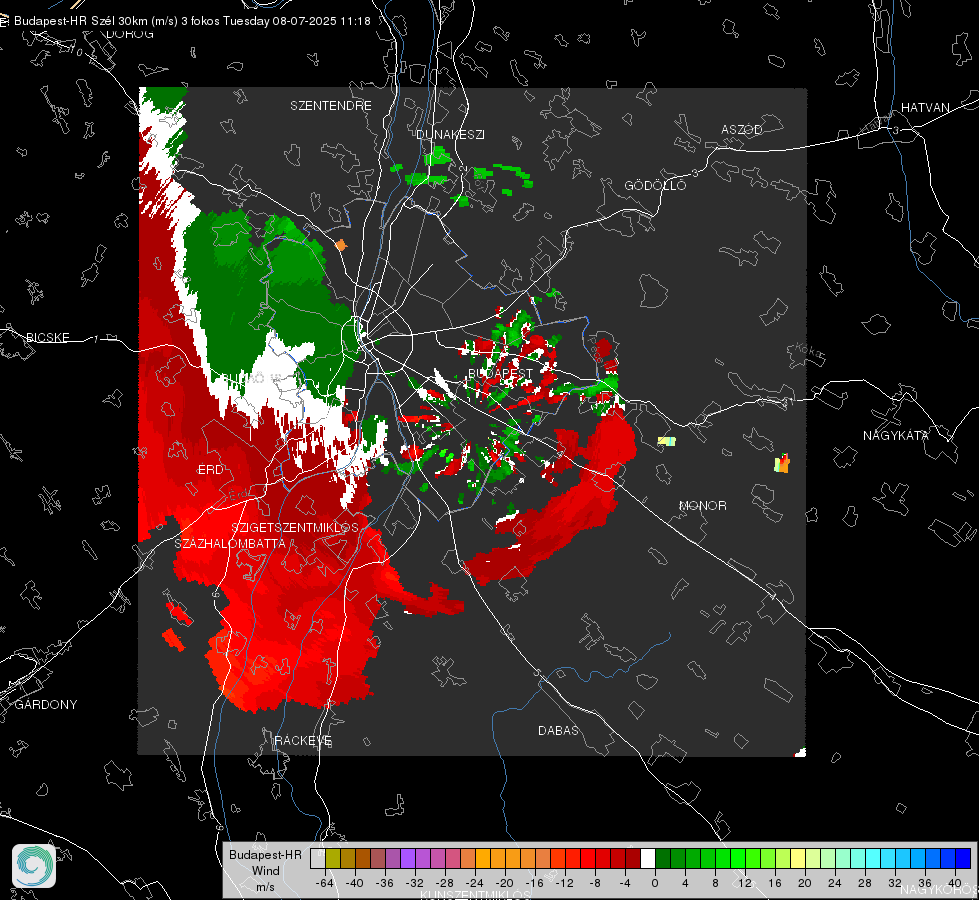The width and height of the screenshot is (979, 900).
Task: Click the GÁRDONY town label
Action: (x=46, y=705)
